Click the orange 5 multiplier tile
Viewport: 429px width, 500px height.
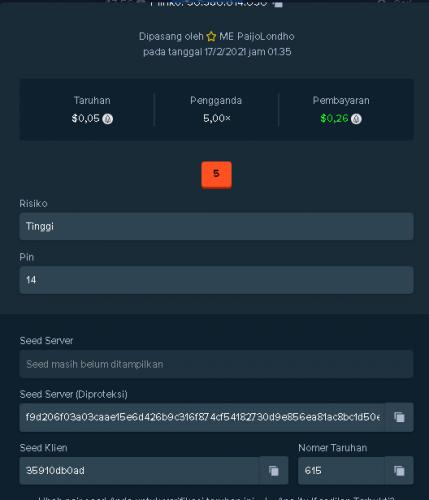(216, 174)
